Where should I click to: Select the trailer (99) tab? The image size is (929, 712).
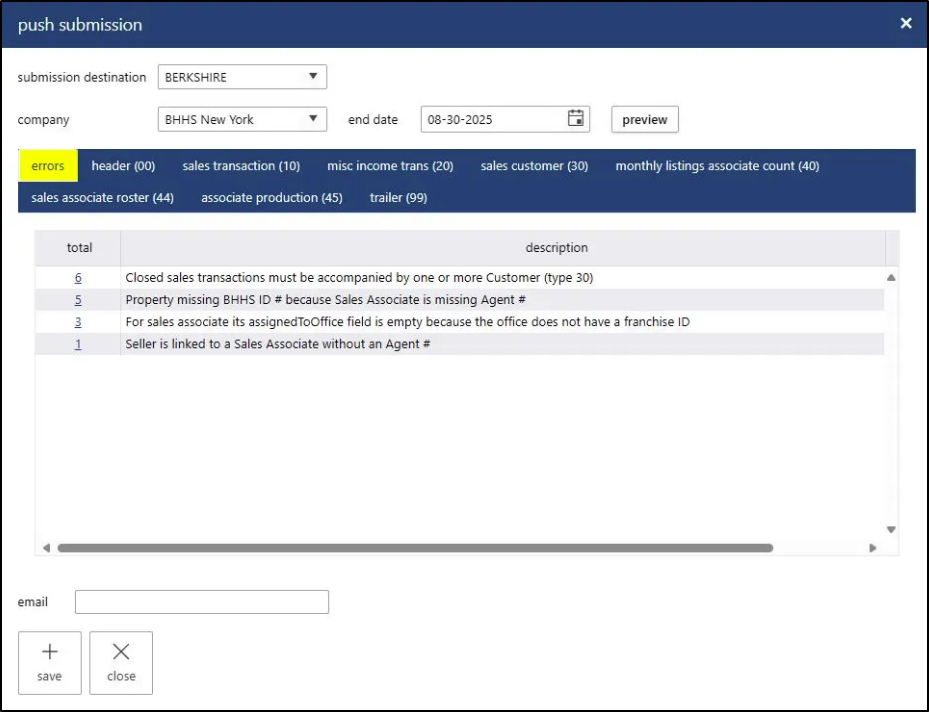(399, 198)
